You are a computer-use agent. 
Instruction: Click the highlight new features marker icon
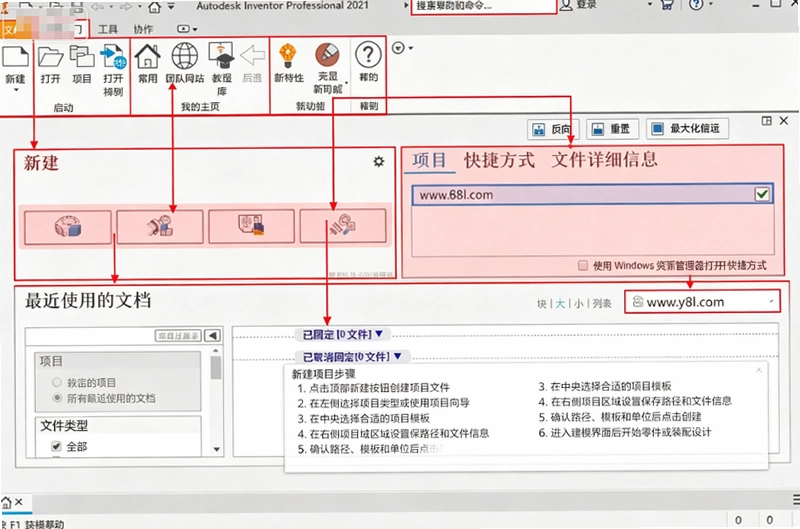click(x=328, y=54)
